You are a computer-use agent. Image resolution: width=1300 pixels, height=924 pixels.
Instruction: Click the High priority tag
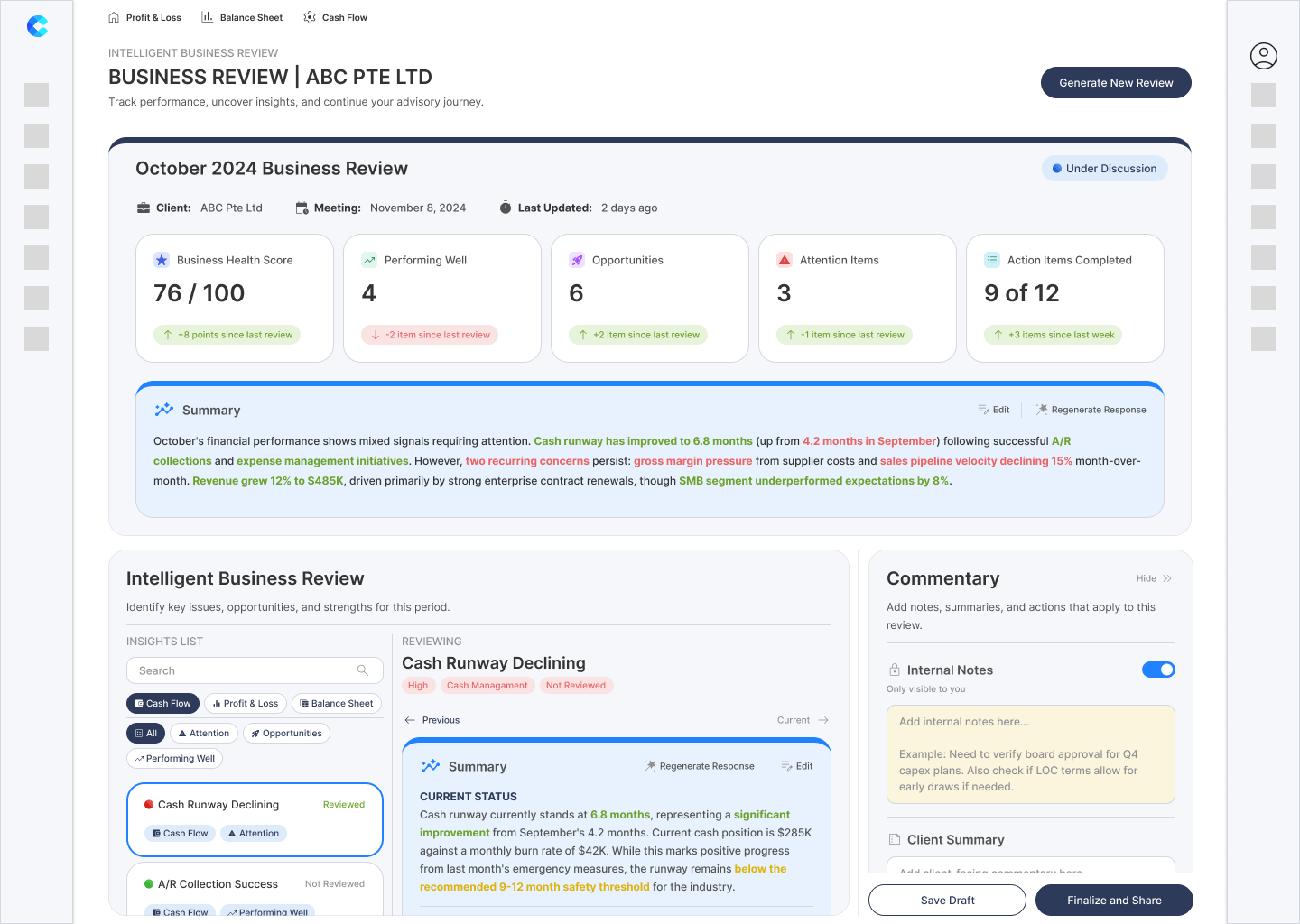coord(418,686)
